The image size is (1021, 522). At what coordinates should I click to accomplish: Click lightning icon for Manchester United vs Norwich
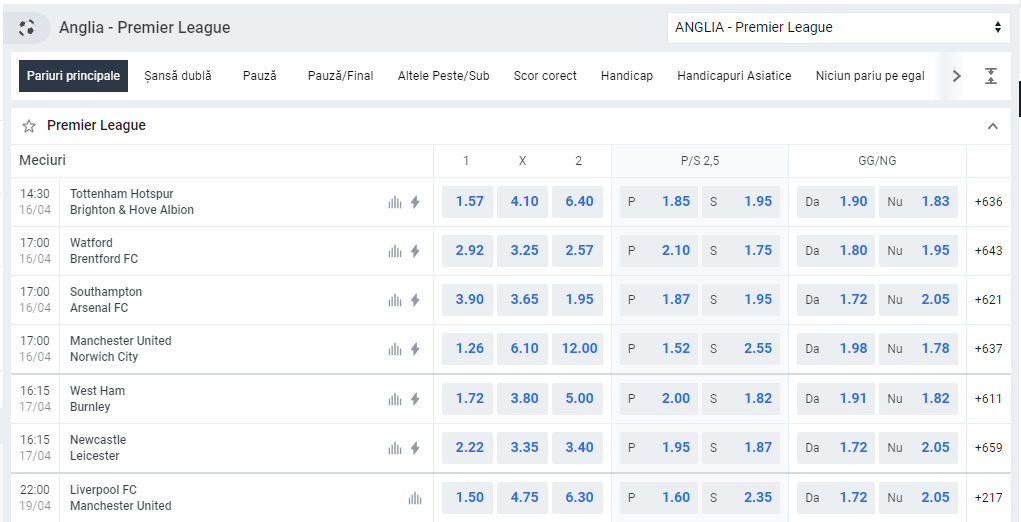point(415,349)
